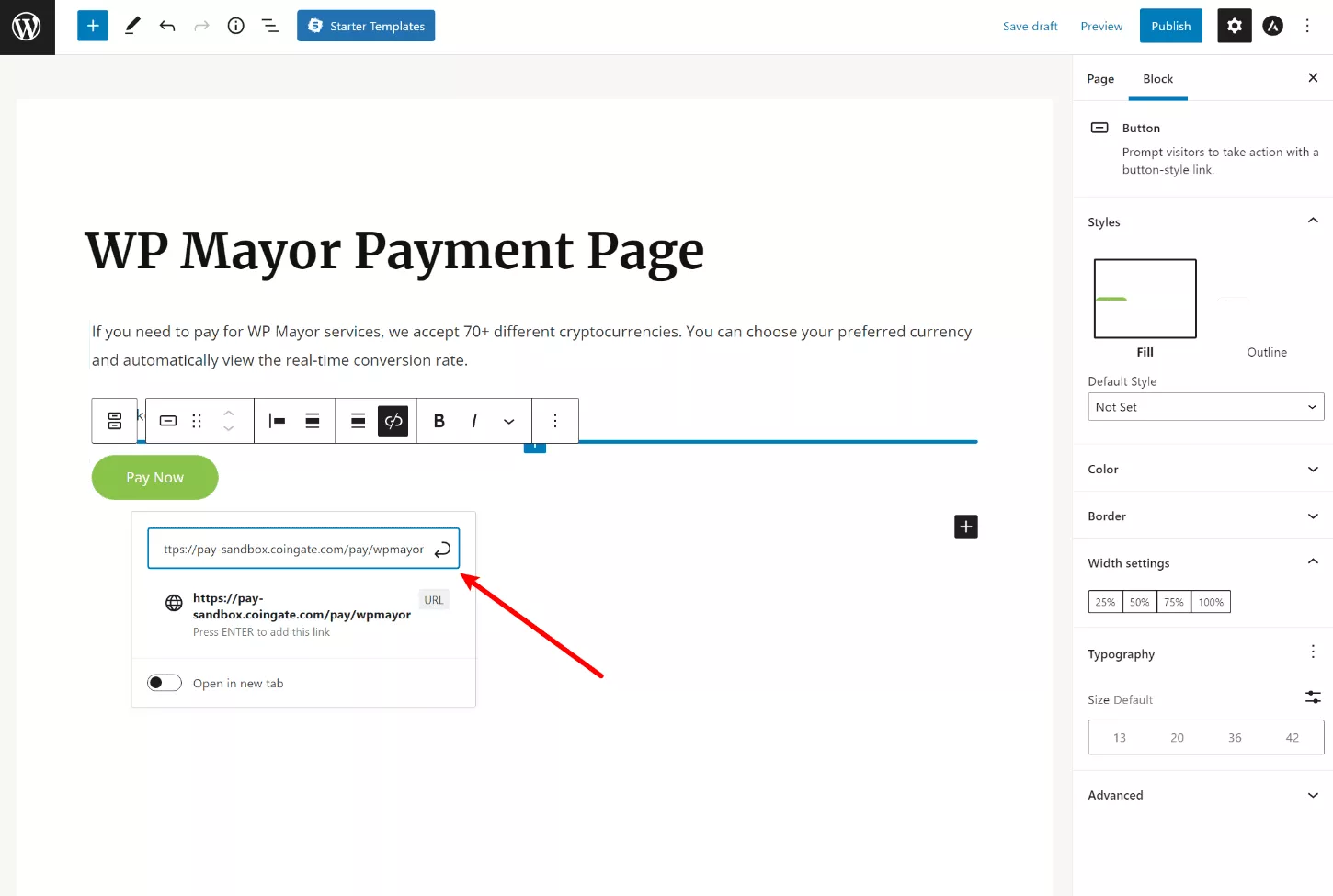Toggle the settings gear sidebar
The height and width of the screenshot is (896, 1333).
[x=1235, y=26]
